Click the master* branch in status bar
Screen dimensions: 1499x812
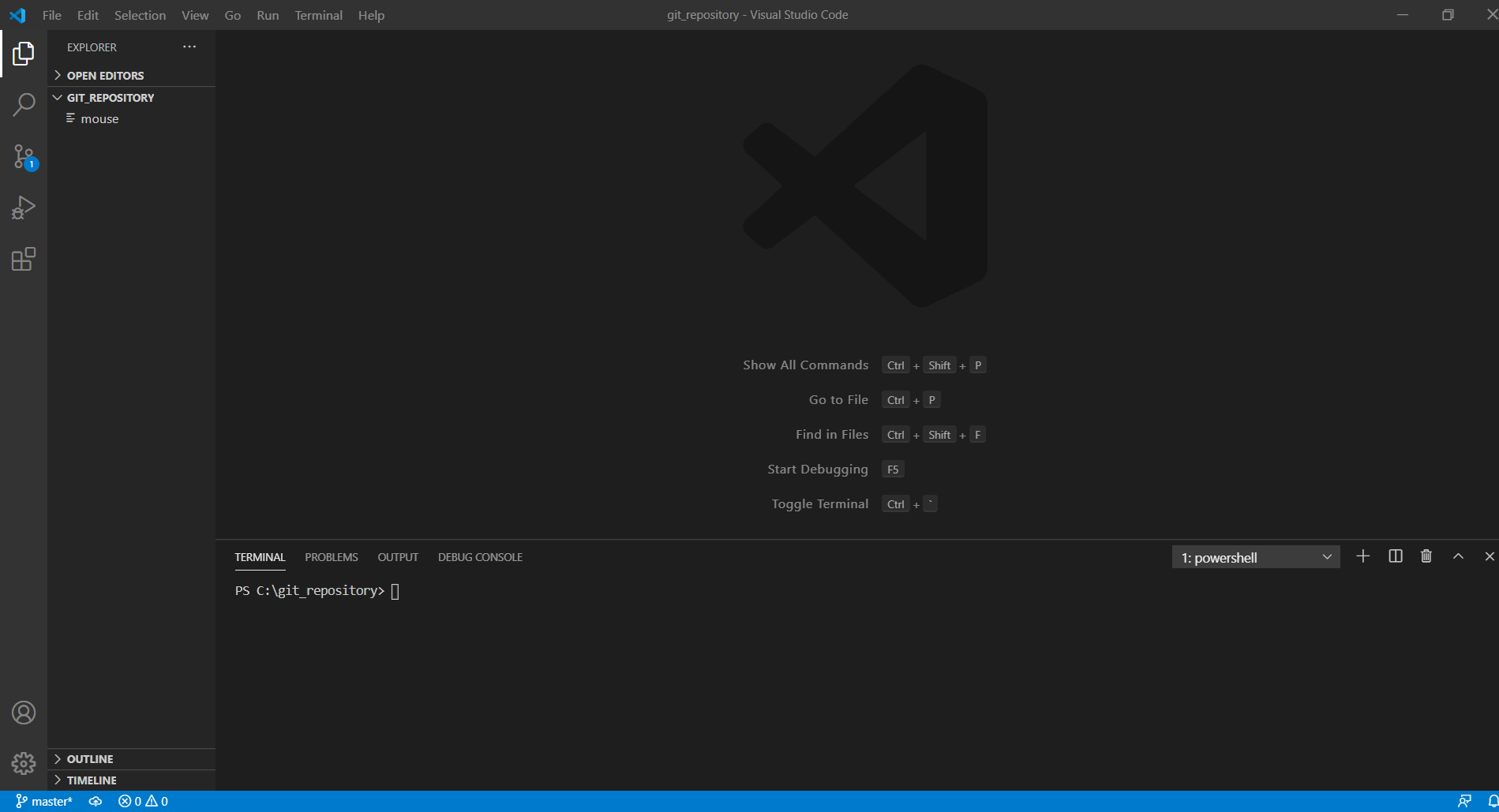pyautogui.click(x=44, y=801)
